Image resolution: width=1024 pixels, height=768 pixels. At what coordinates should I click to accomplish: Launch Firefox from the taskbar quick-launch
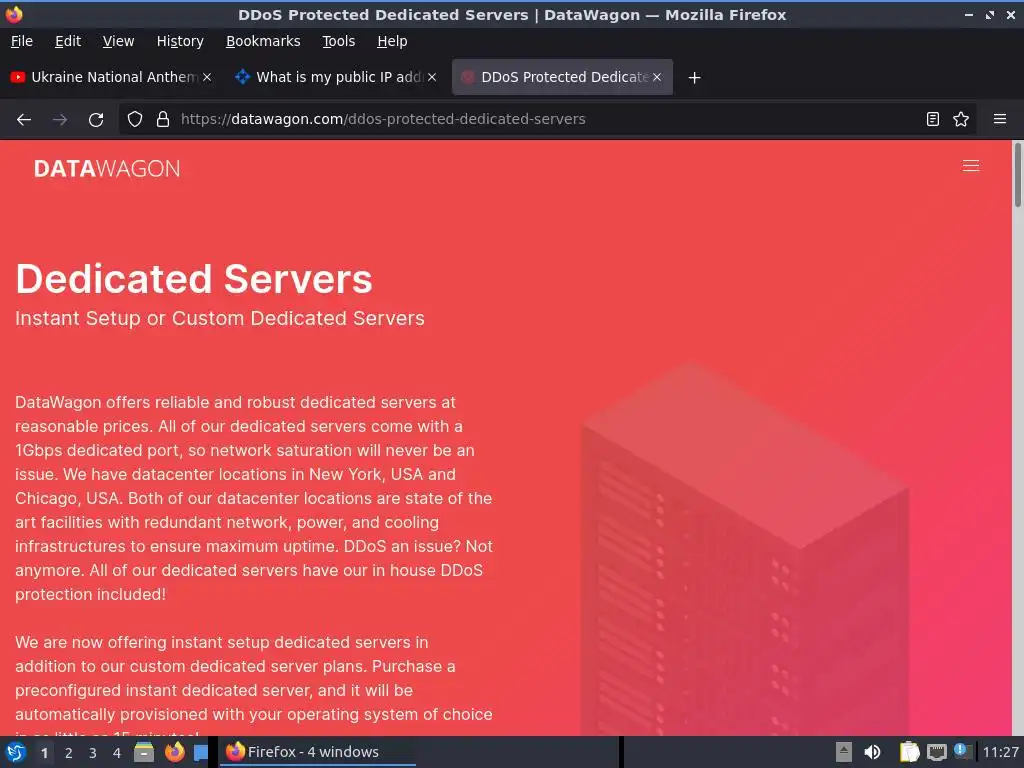coord(174,752)
